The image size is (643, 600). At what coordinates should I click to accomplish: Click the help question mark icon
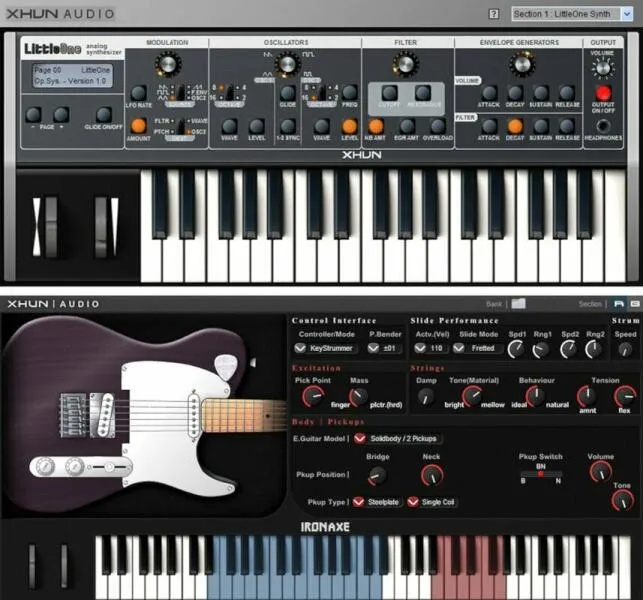click(494, 14)
